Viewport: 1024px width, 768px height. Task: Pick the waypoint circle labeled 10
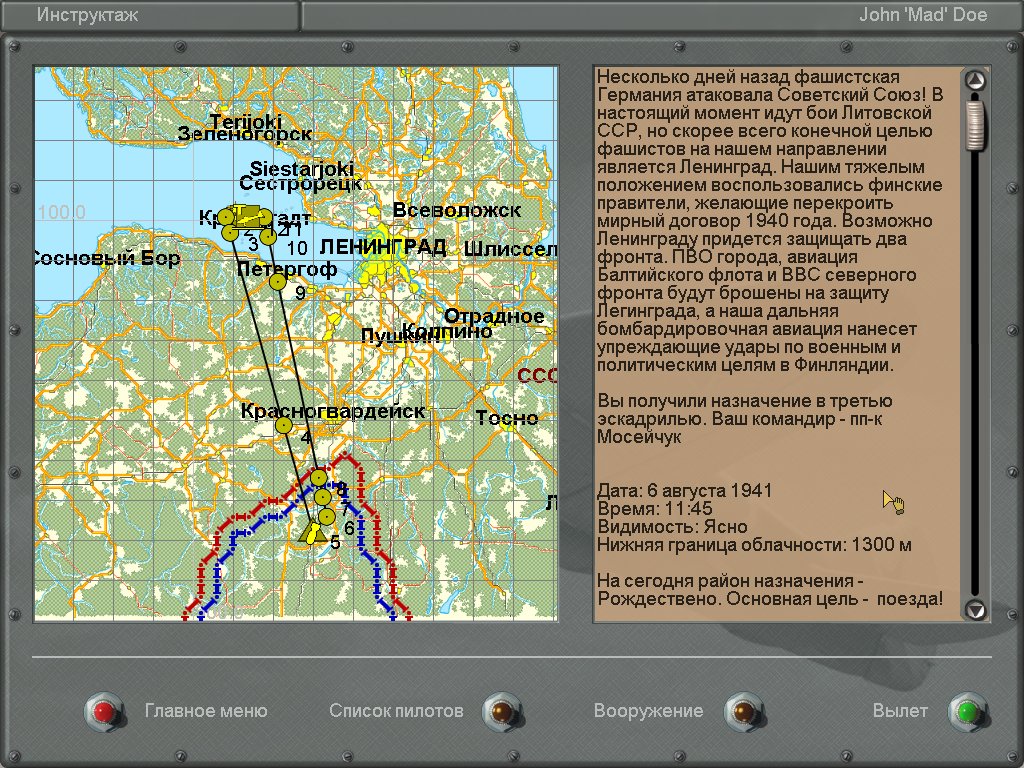268,237
